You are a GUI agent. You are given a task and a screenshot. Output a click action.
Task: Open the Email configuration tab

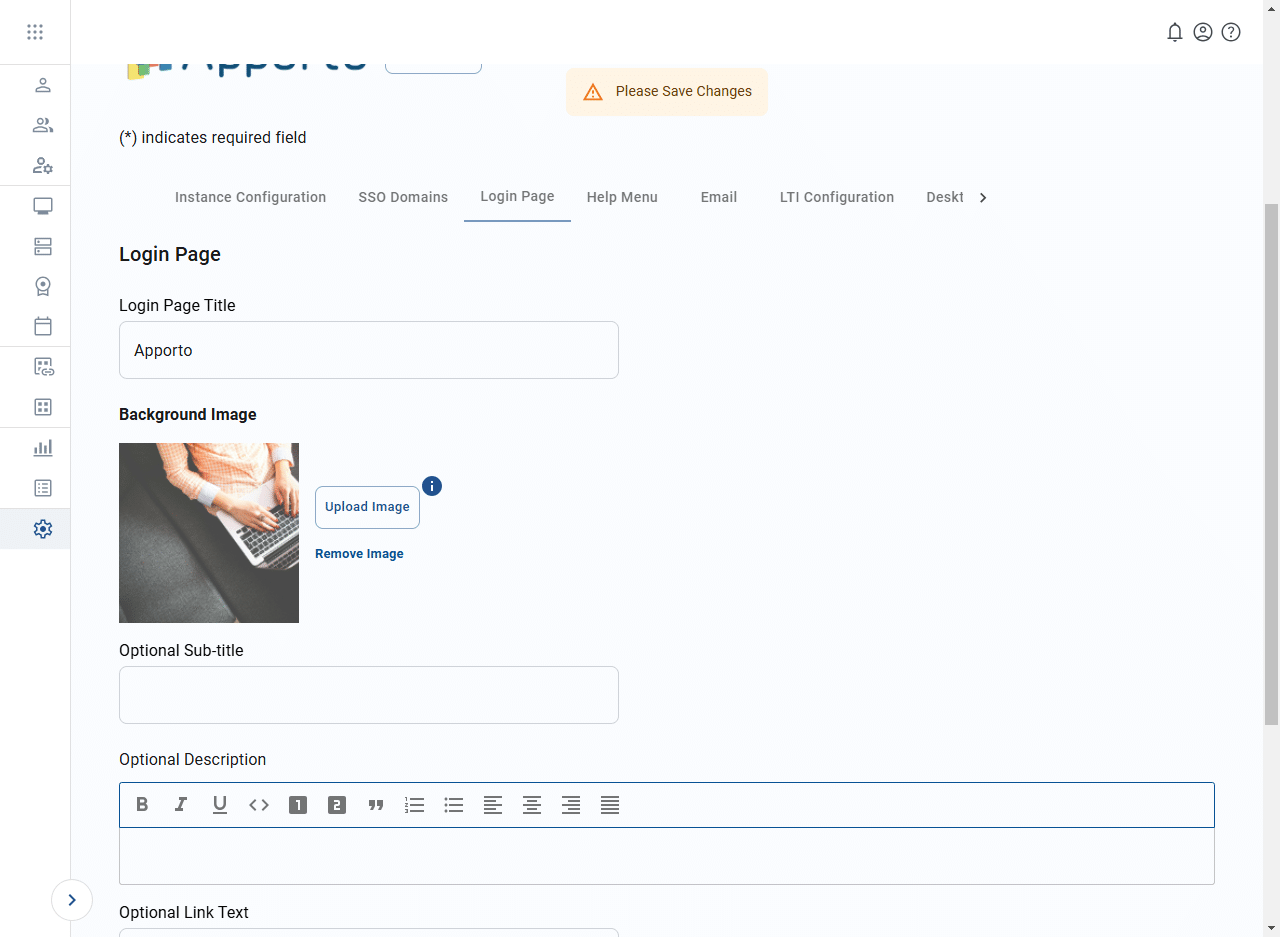(718, 197)
